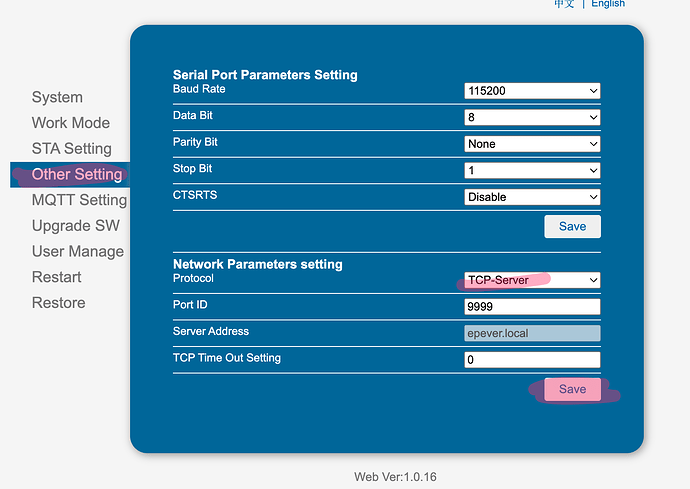Click into the Port ID field

[532, 307]
